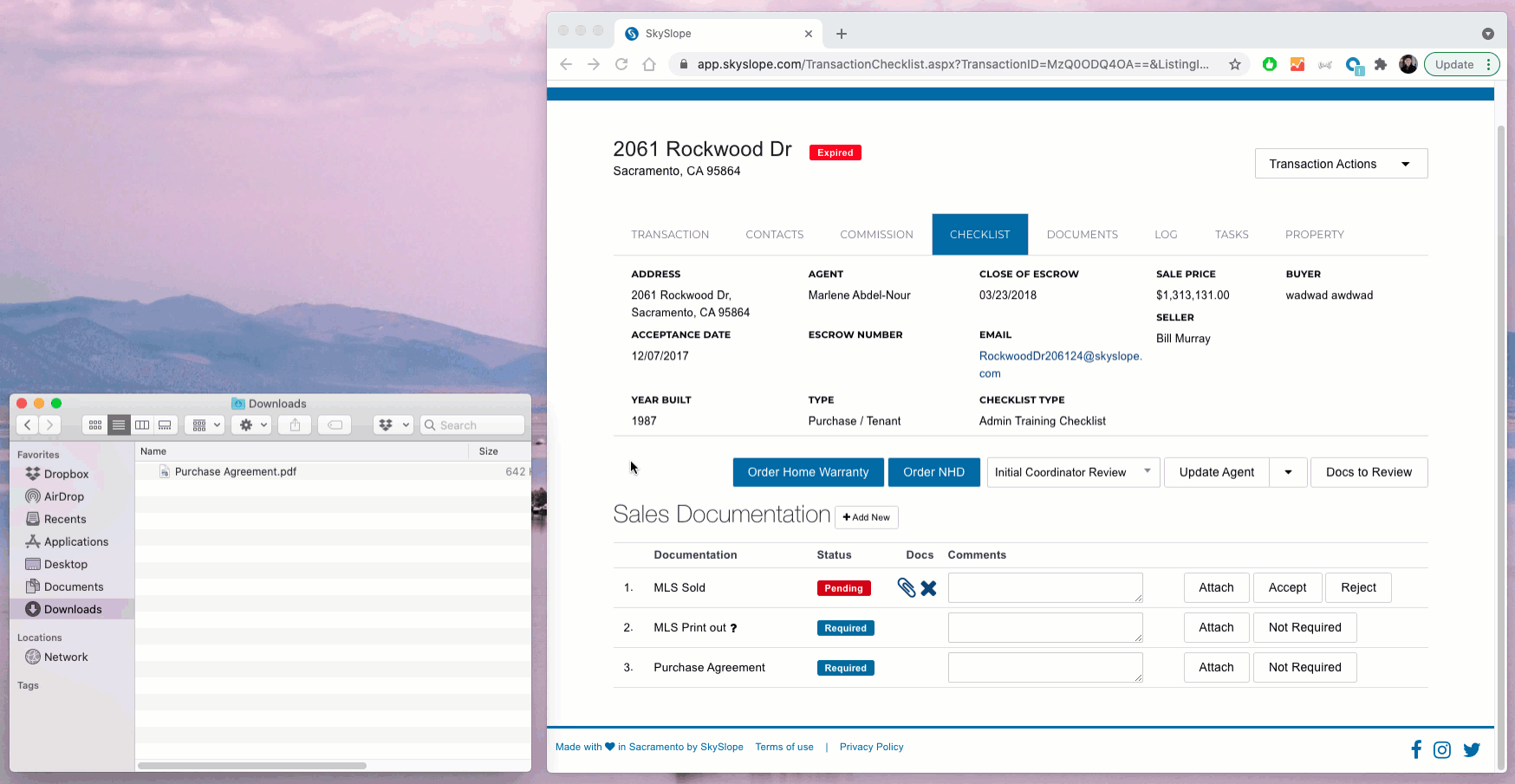Screen dimensions: 1515x784
Task: Click the Docs to Review button
Action: click(1369, 472)
